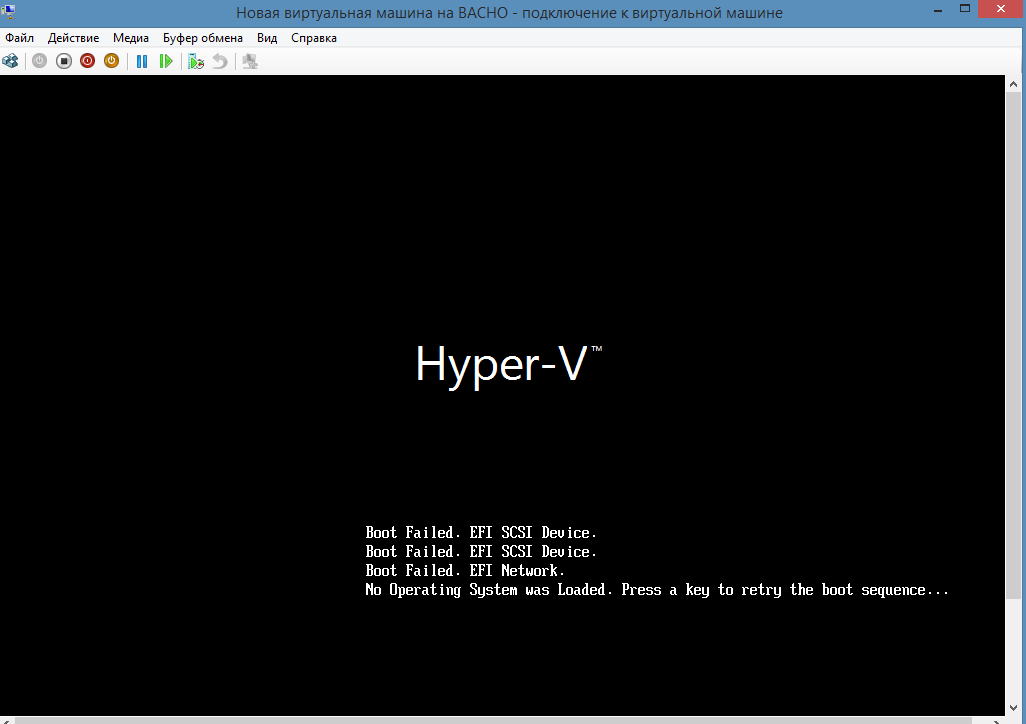Open the Файл menu
The width and height of the screenshot is (1026, 724).
coord(20,38)
